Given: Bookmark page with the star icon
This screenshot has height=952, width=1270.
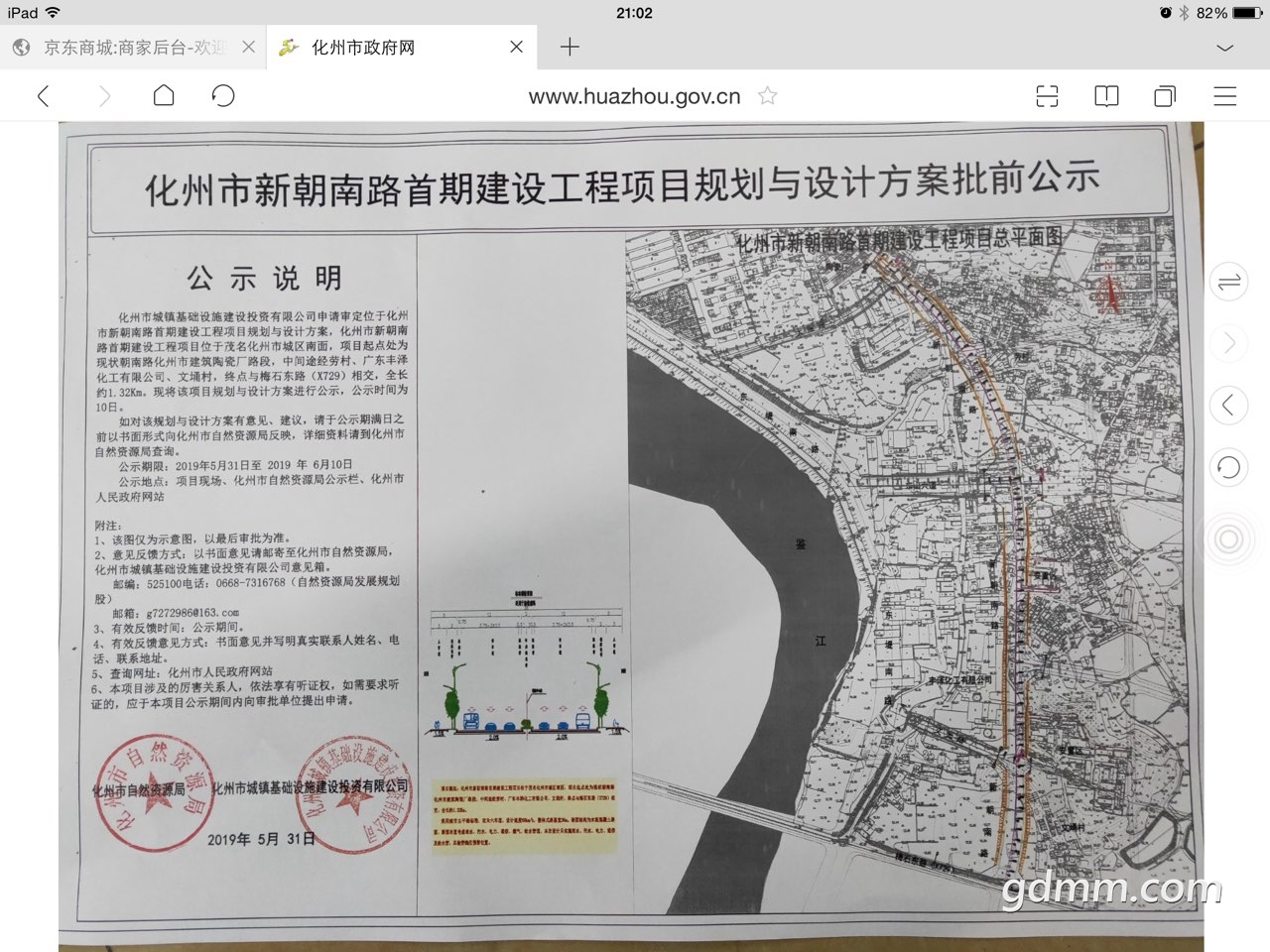Looking at the screenshot, I should tap(767, 96).
